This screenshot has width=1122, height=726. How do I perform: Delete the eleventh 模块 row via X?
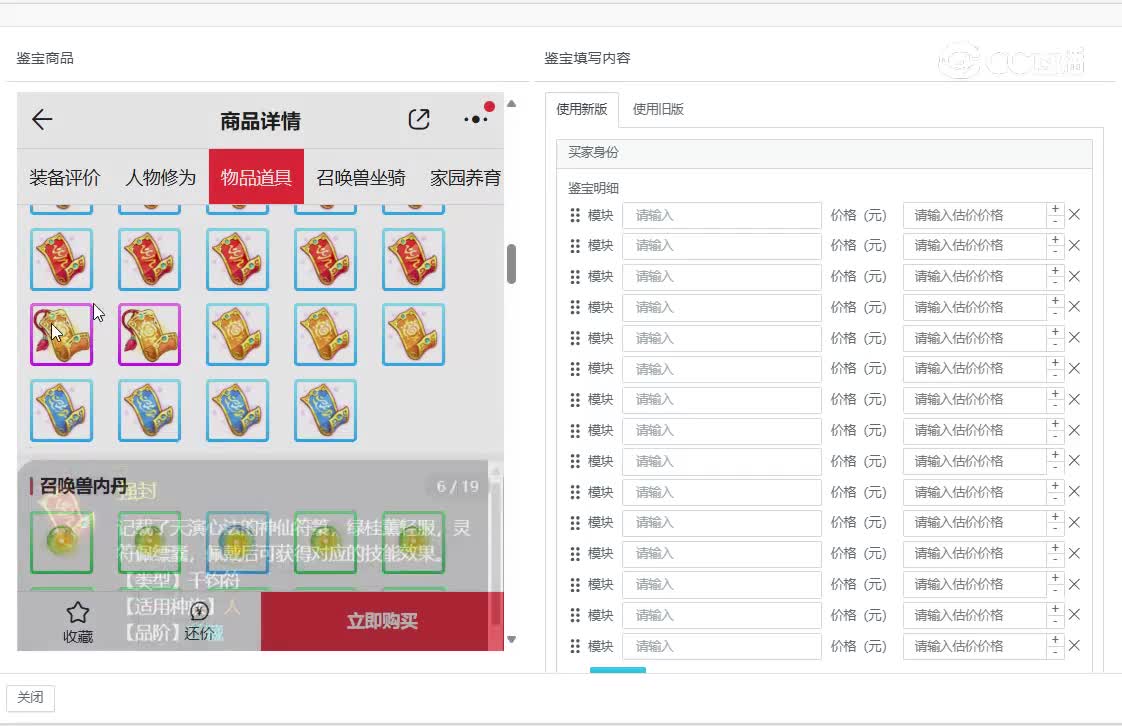1074,523
